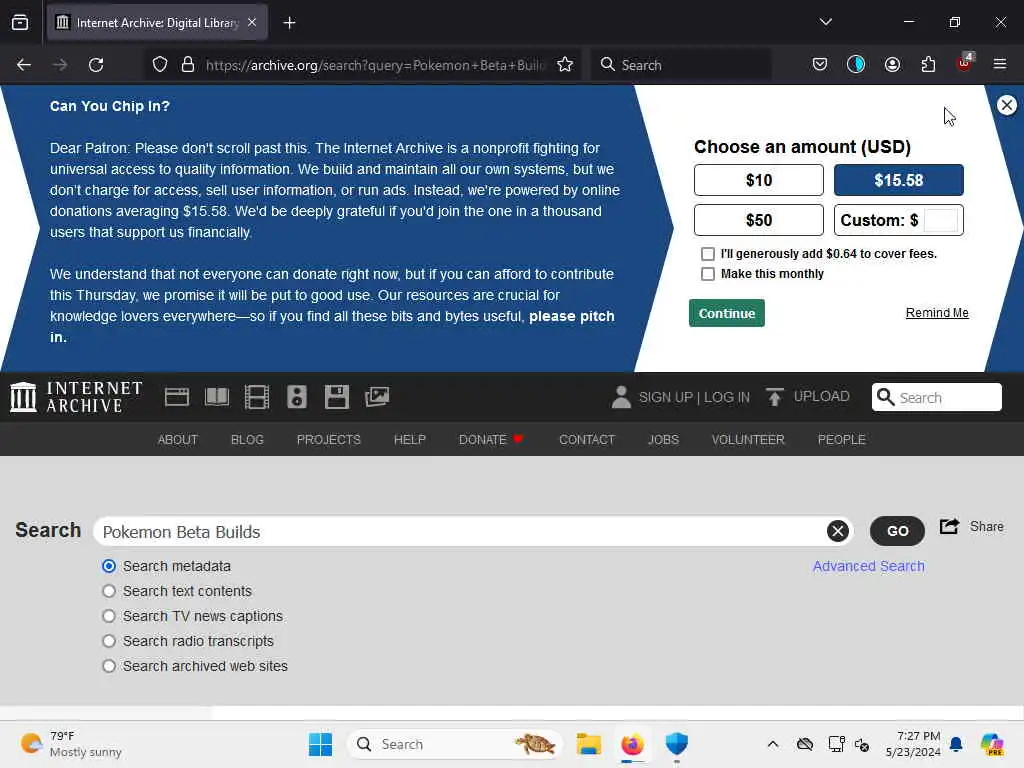Viewport: 1024px width, 768px height.
Task: Go back to the previous page
Action: [x=24, y=65]
